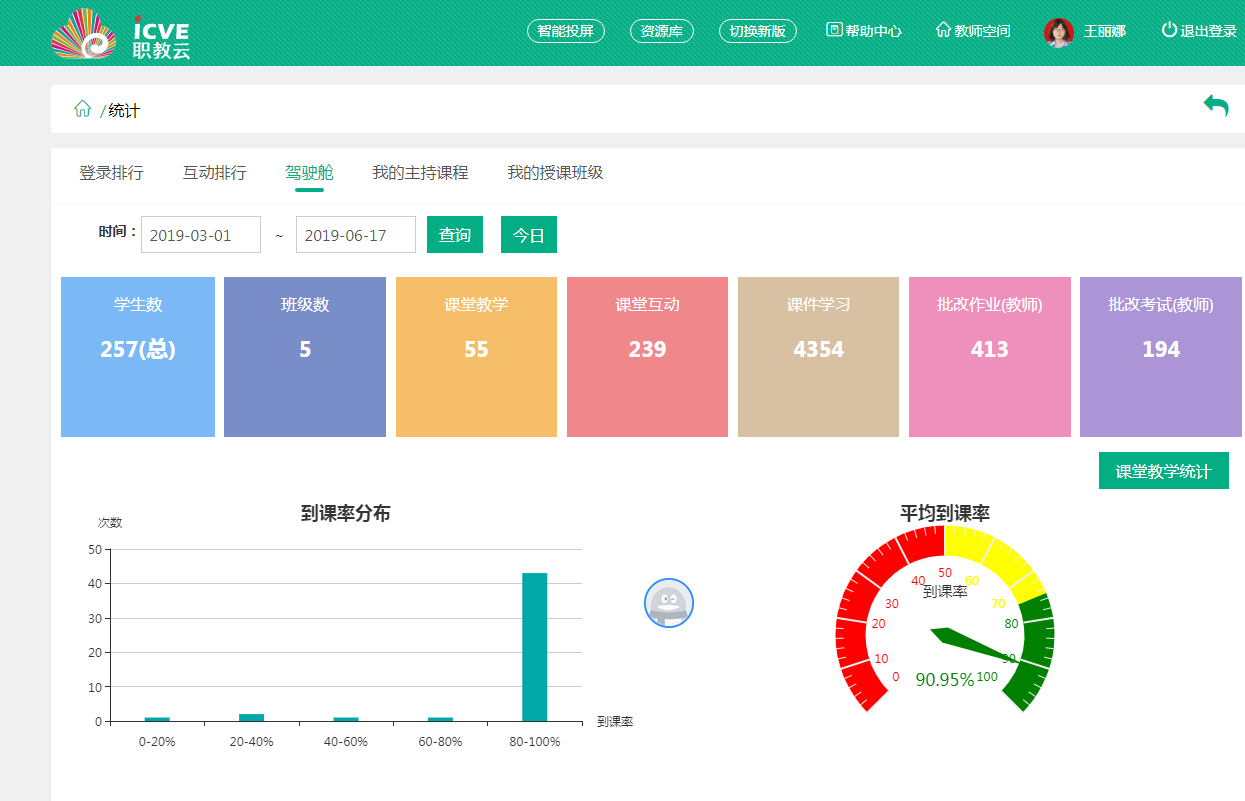The width and height of the screenshot is (1245, 801).
Task: Open the 资源库 resource library
Action: click(661, 31)
